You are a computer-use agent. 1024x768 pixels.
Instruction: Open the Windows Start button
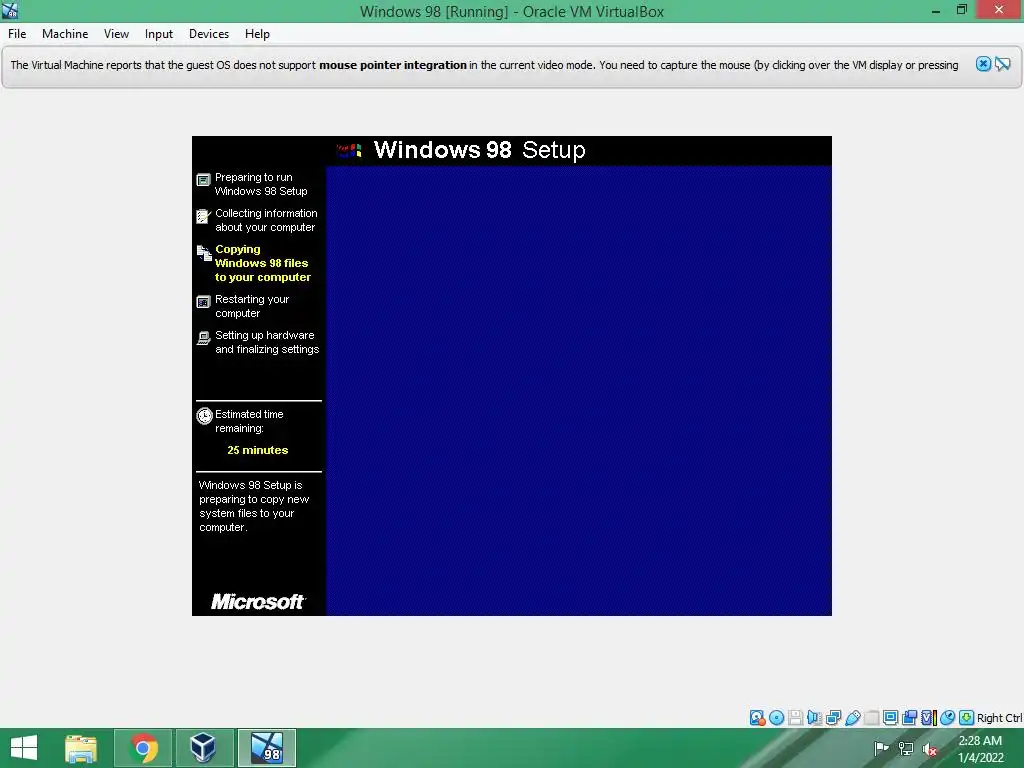pyautogui.click(x=24, y=748)
